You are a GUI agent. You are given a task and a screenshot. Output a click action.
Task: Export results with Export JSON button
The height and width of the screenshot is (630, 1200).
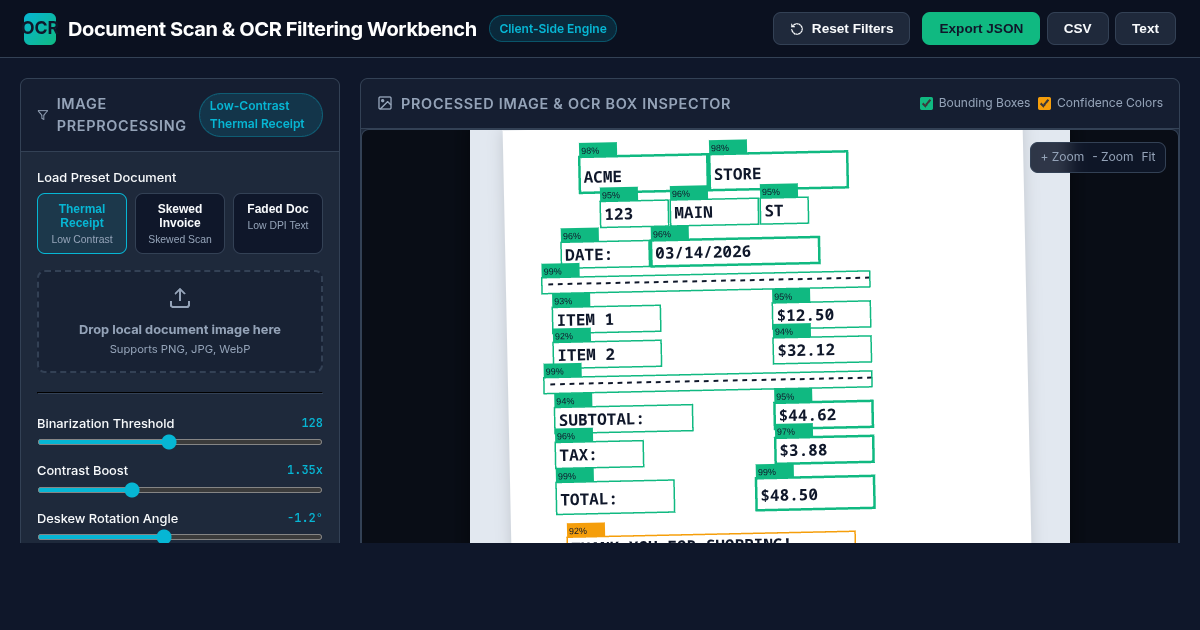pyautogui.click(x=981, y=29)
